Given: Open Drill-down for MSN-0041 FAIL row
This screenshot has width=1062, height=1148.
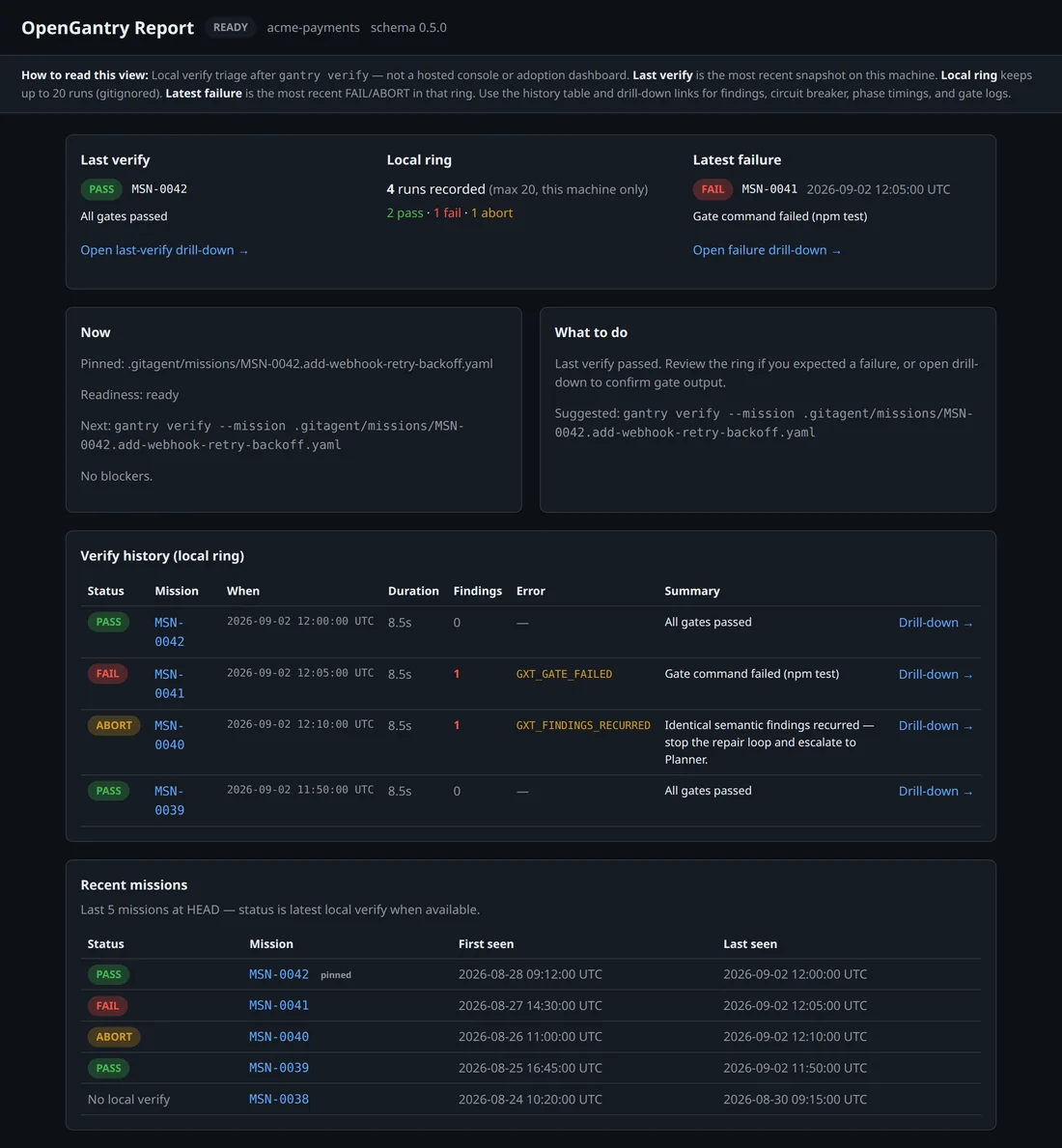Looking at the screenshot, I should pos(936,674).
